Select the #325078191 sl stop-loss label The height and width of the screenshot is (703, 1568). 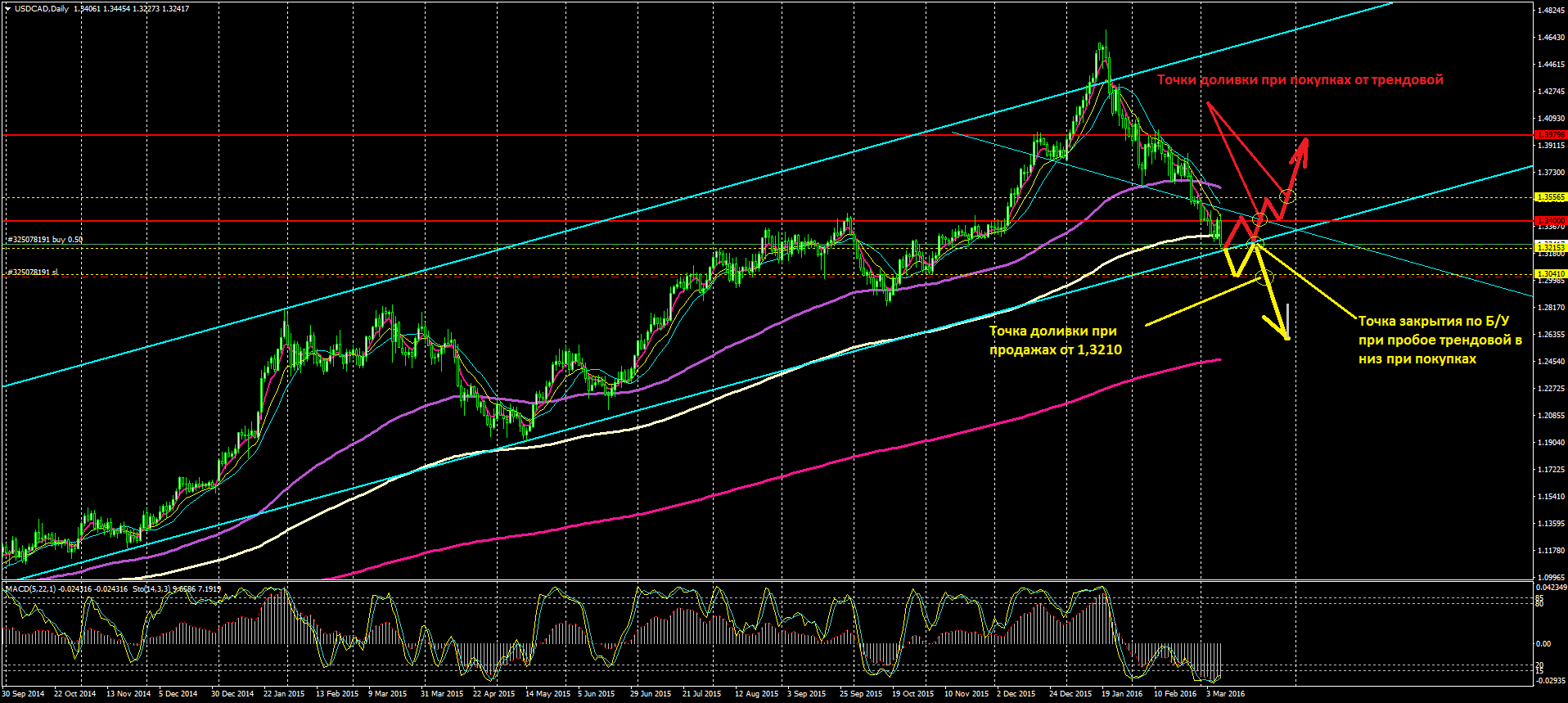tap(33, 272)
